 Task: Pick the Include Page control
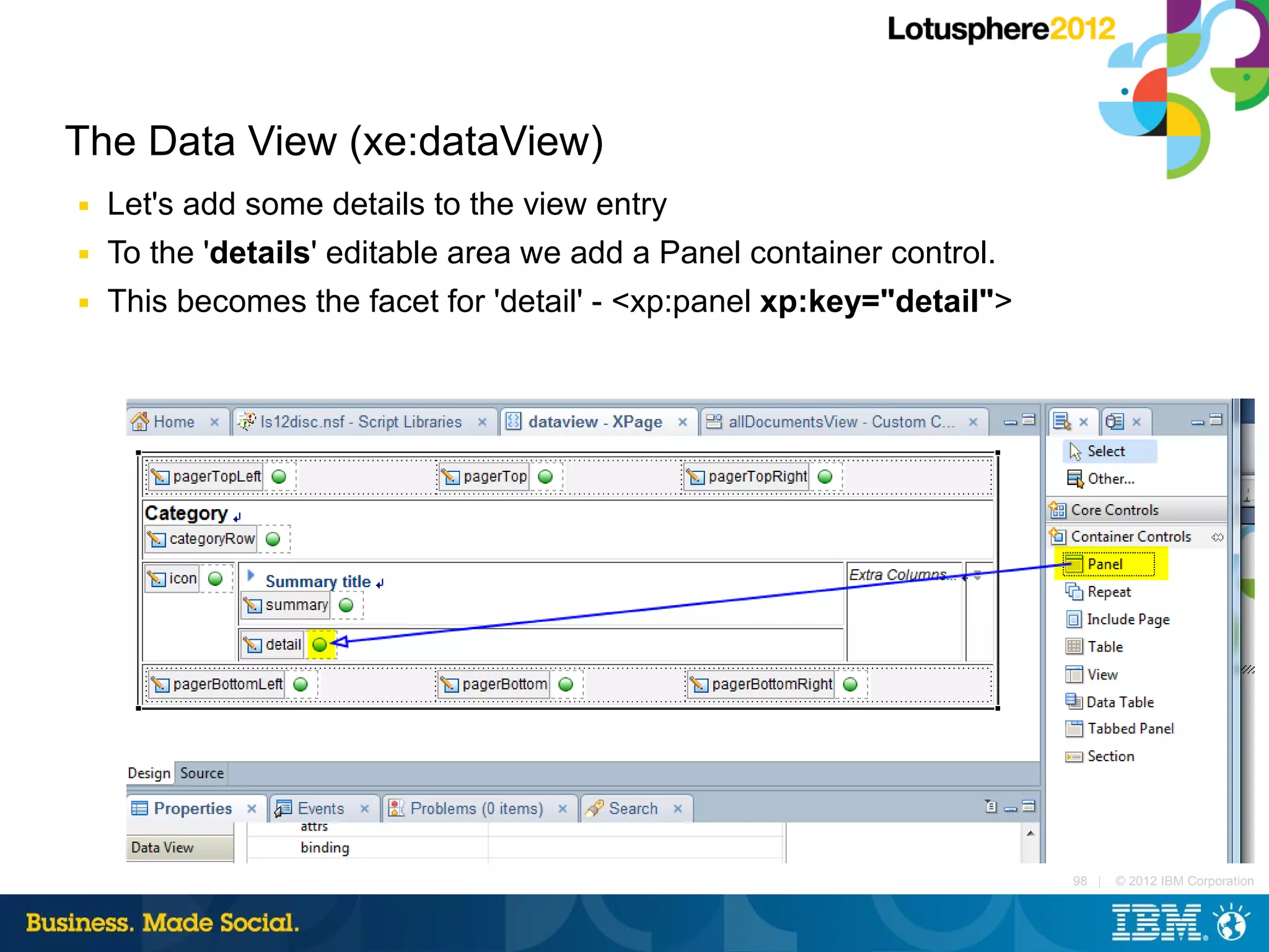[1117, 619]
